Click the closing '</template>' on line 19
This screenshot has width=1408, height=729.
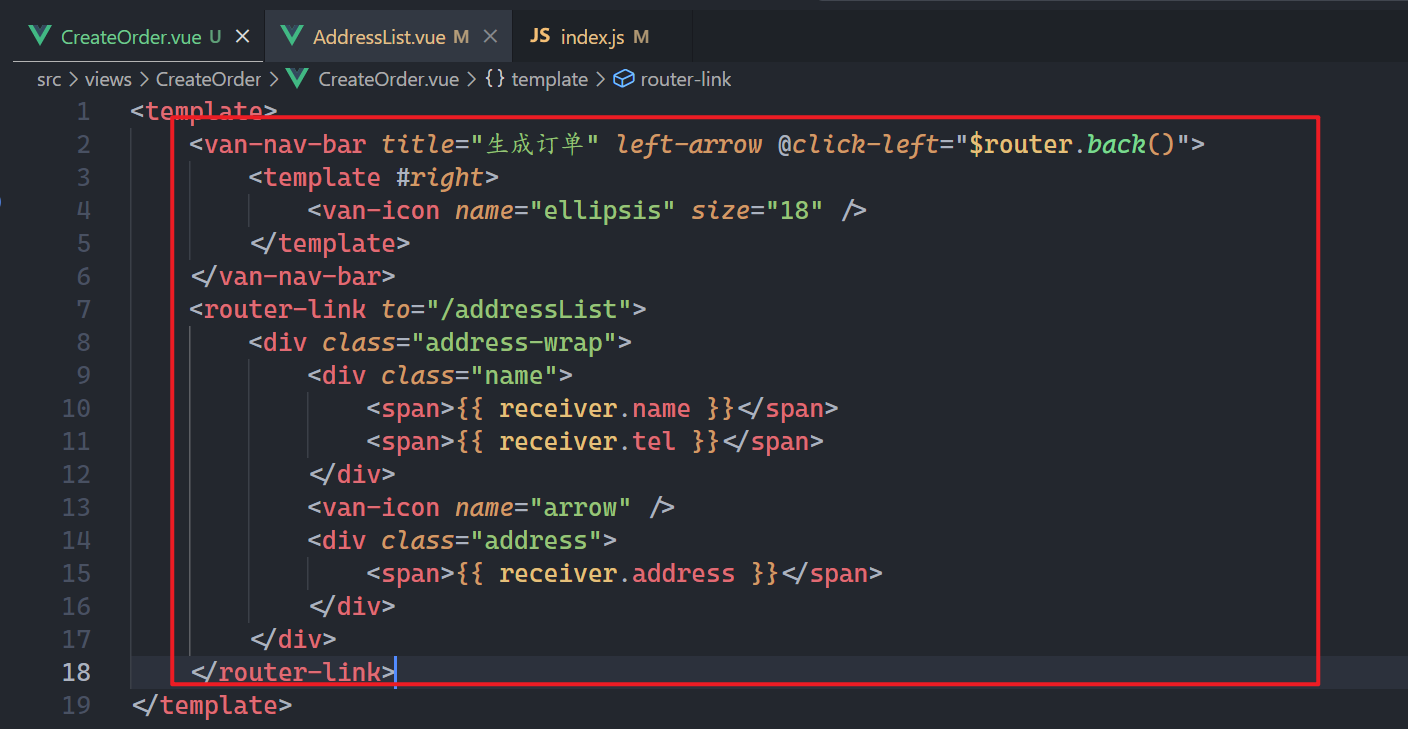point(212,706)
